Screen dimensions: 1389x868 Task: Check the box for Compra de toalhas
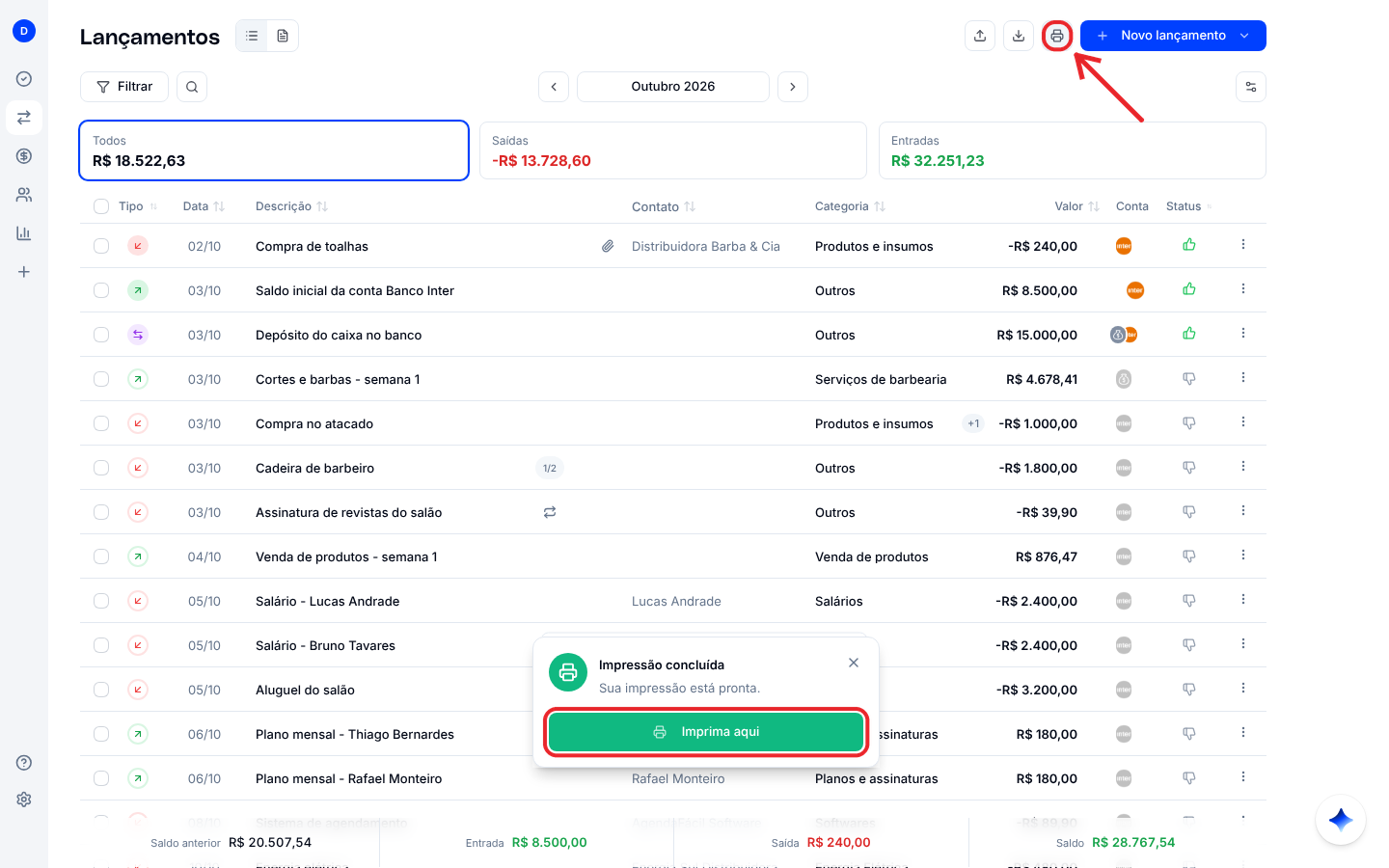(x=101, y=246)
